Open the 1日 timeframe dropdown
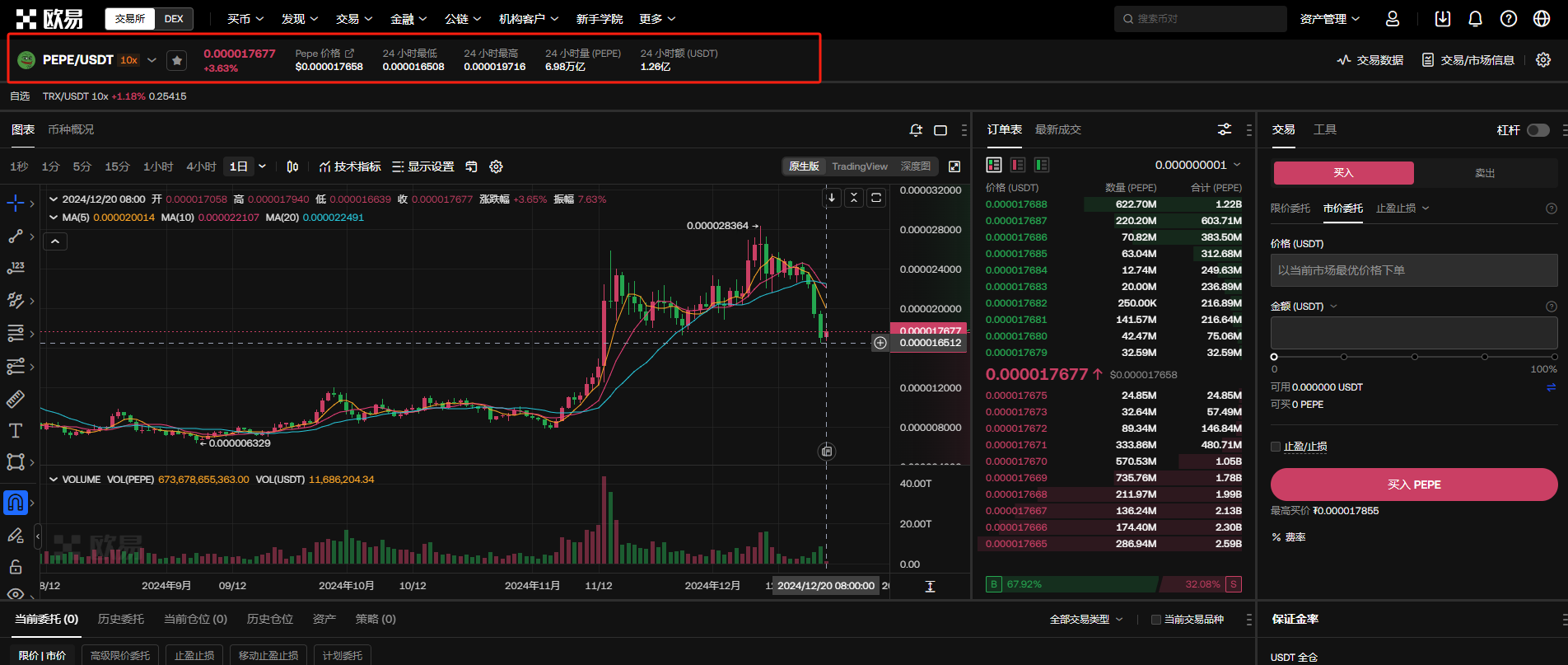The image size is (1568, 665). [262, 166]
